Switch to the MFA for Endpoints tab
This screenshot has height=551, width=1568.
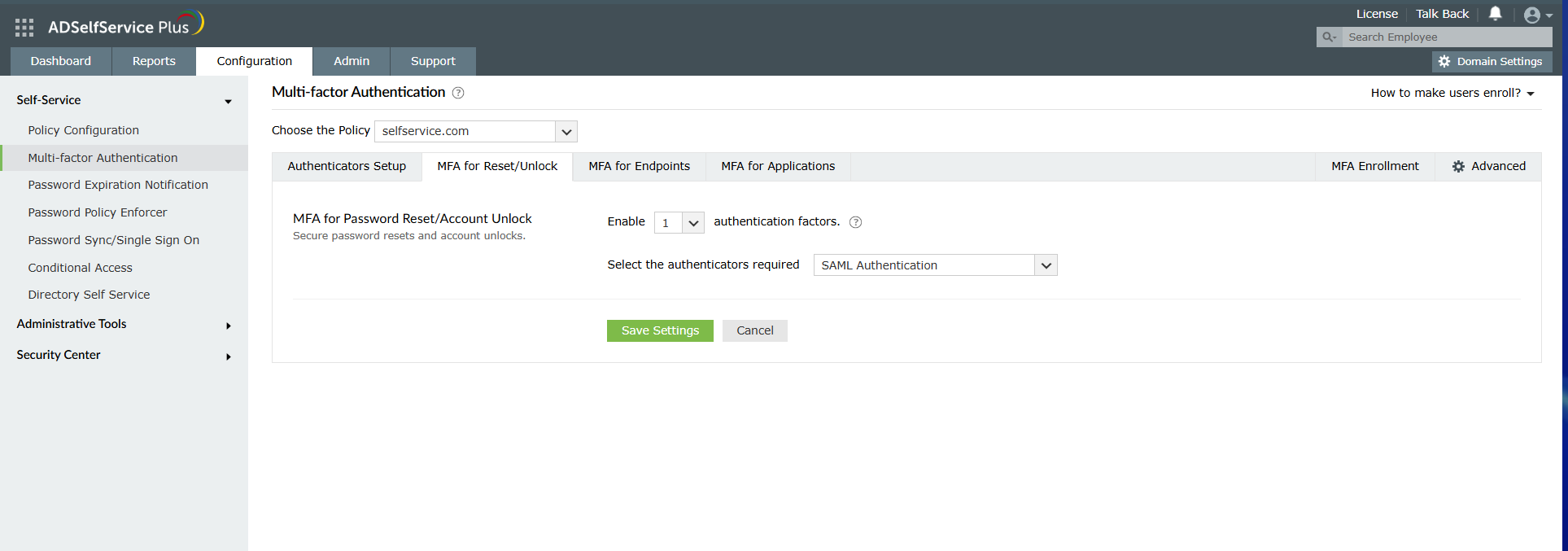pyautogui.click(x=639, y=166)
